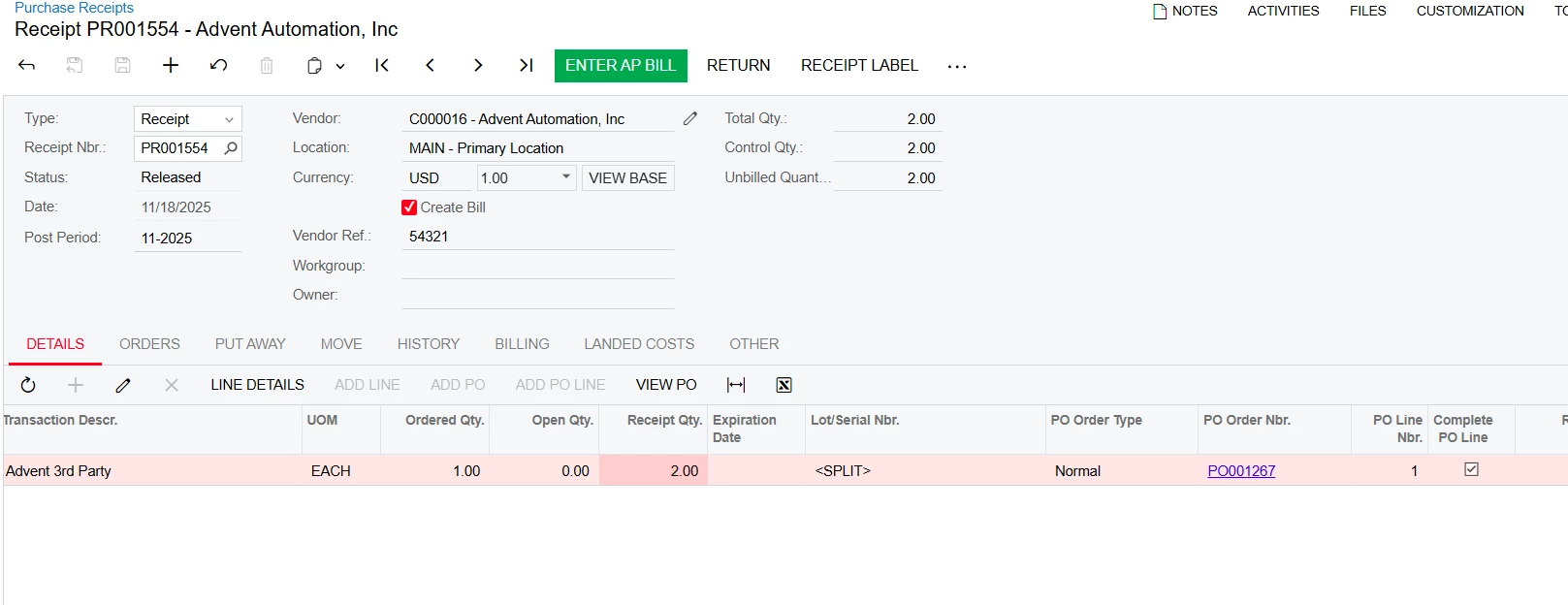Open the currency rate dropdown arrow
The height and width of the screenshot is (605, 1568).
(566, 176)
